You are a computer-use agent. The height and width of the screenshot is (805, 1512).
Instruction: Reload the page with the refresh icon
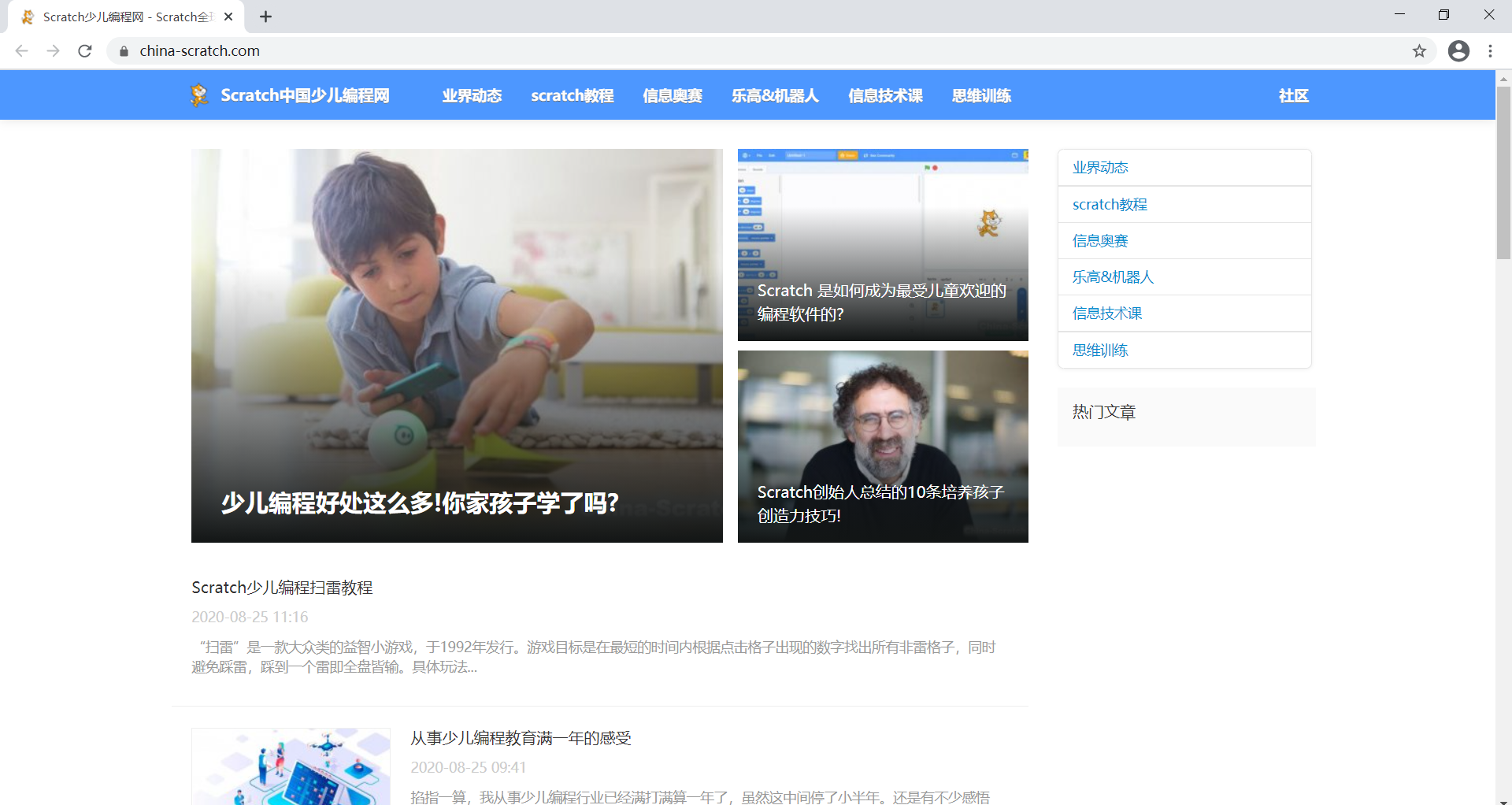pyautogui.click(x=84, y=50)
